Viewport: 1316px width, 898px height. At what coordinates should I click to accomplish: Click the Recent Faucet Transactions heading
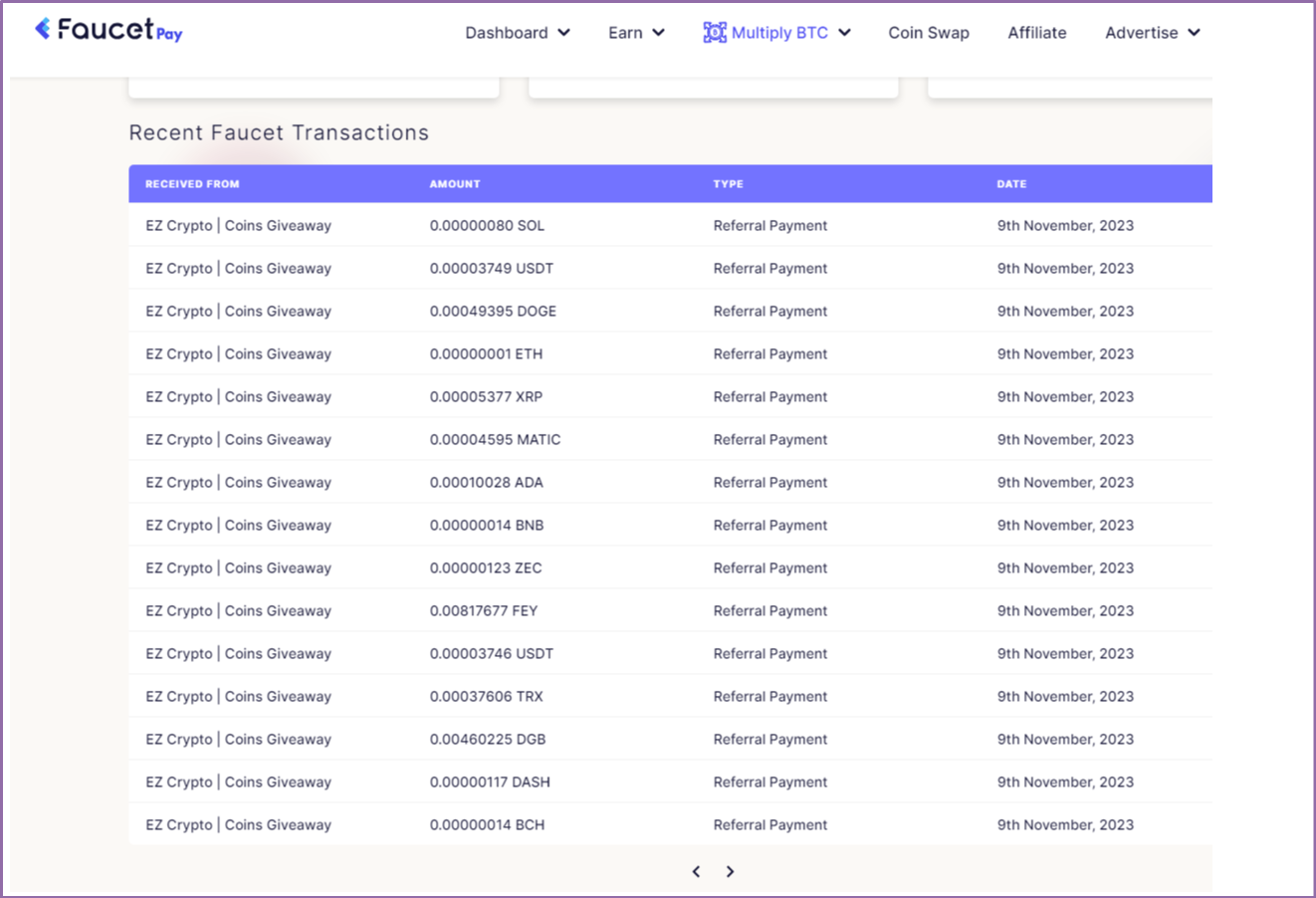[x=279, y=132]
